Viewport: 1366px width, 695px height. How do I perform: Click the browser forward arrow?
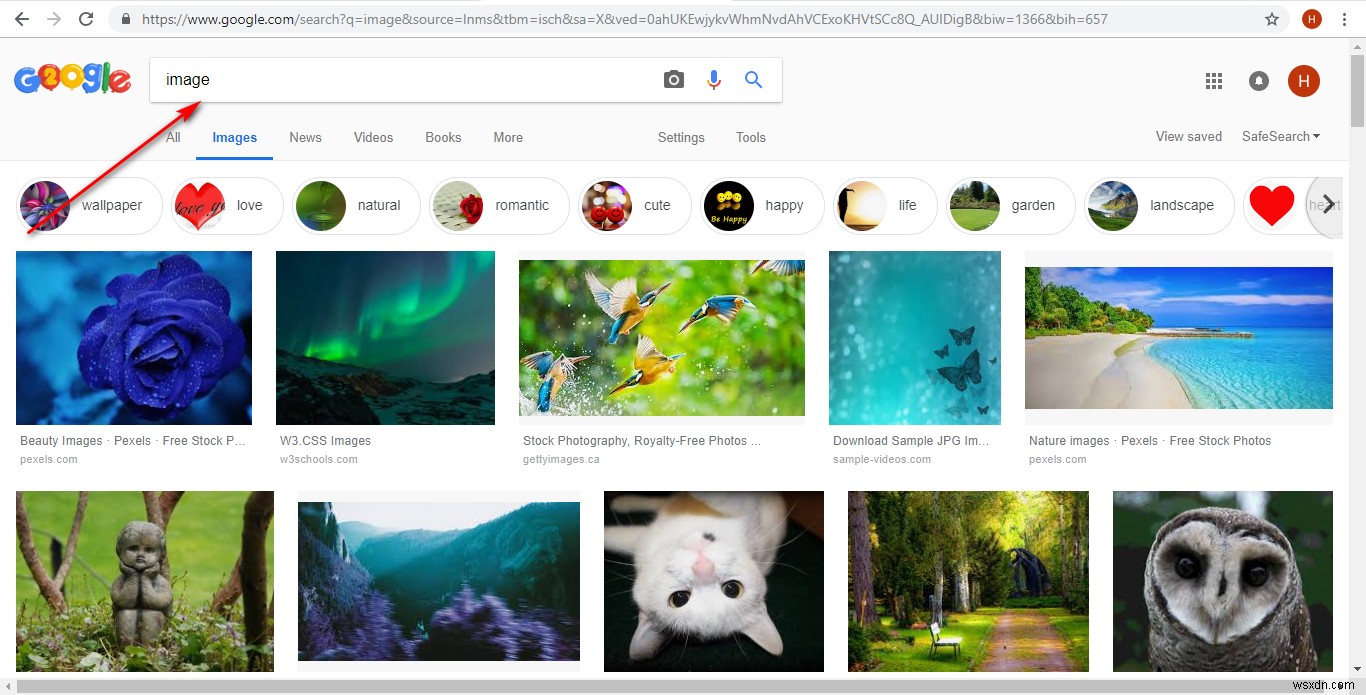point(54,19)
